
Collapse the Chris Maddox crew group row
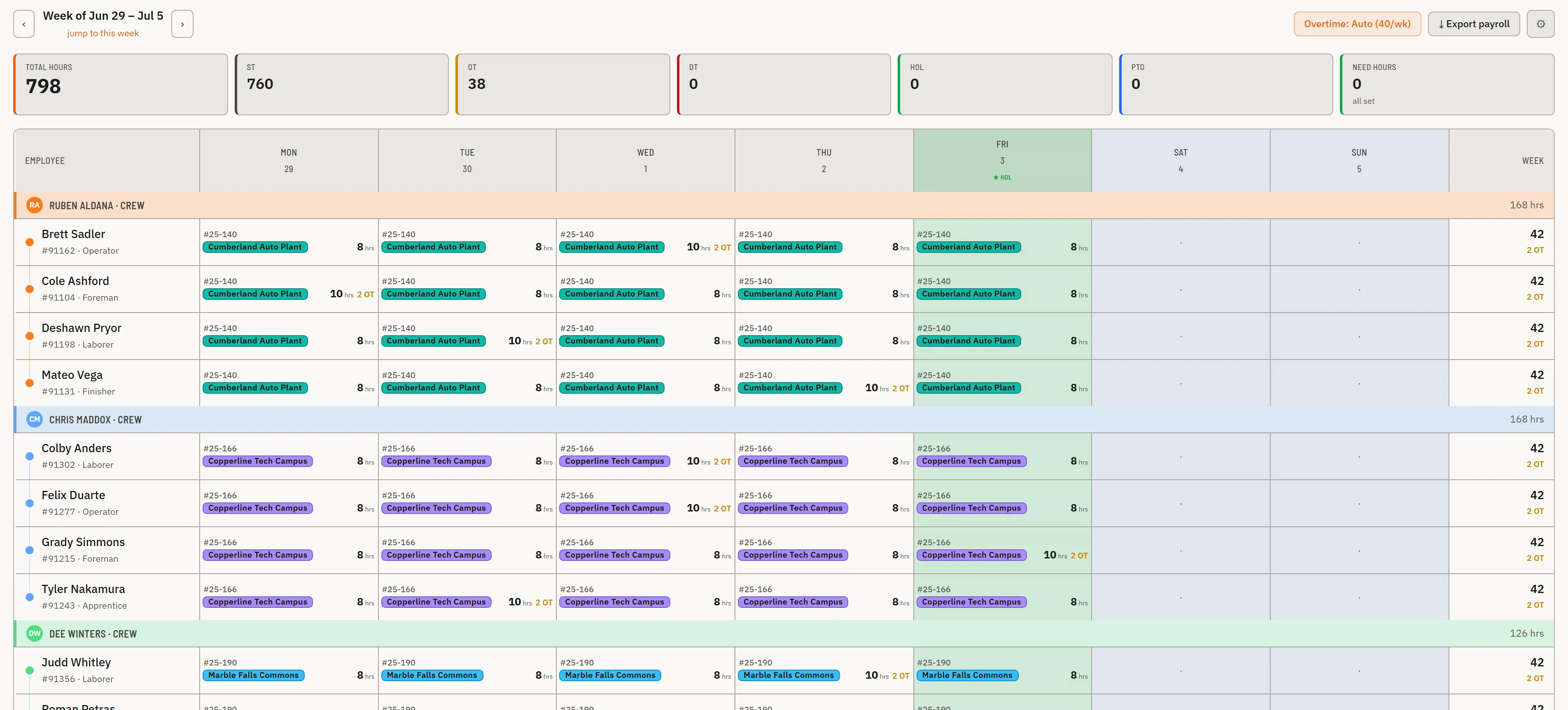(784, 420)
